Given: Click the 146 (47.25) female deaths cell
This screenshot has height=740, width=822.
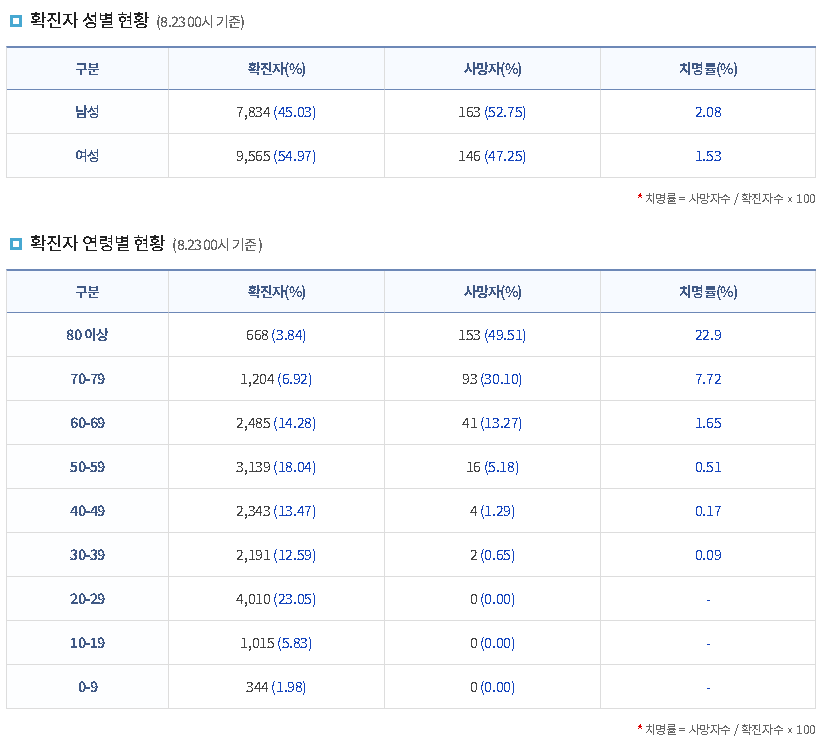Looking at the screenshot, I should (492, 156).
